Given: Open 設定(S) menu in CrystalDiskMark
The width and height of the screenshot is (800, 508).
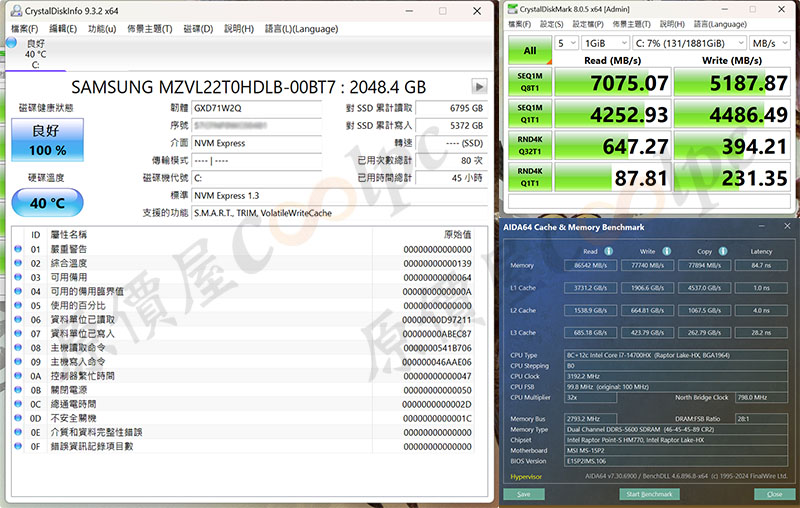Looking at the screenshot, I should (552, 24).
